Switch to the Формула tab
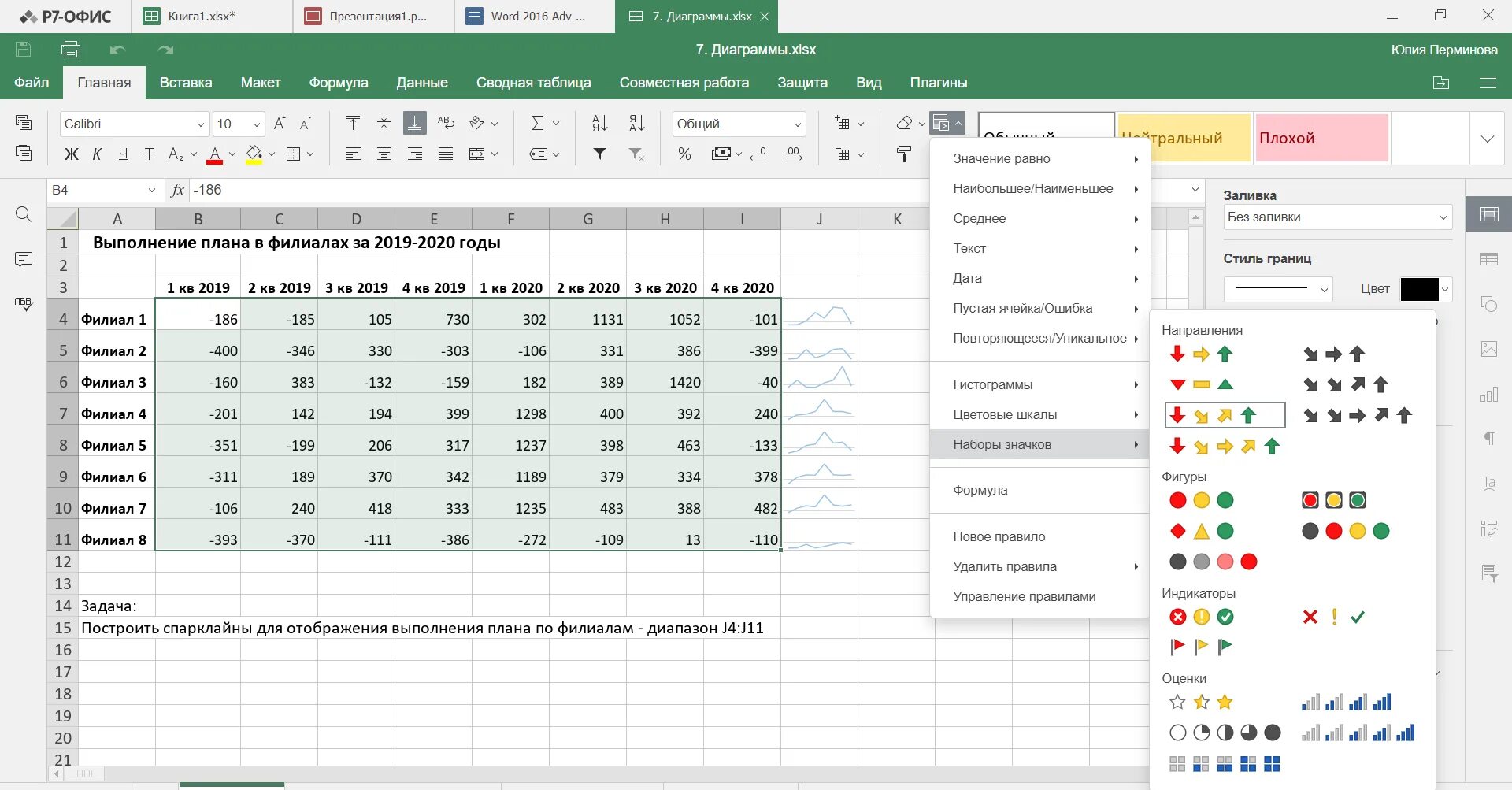The width and height of the screenshot is (1512, 790). pos(339,83)
